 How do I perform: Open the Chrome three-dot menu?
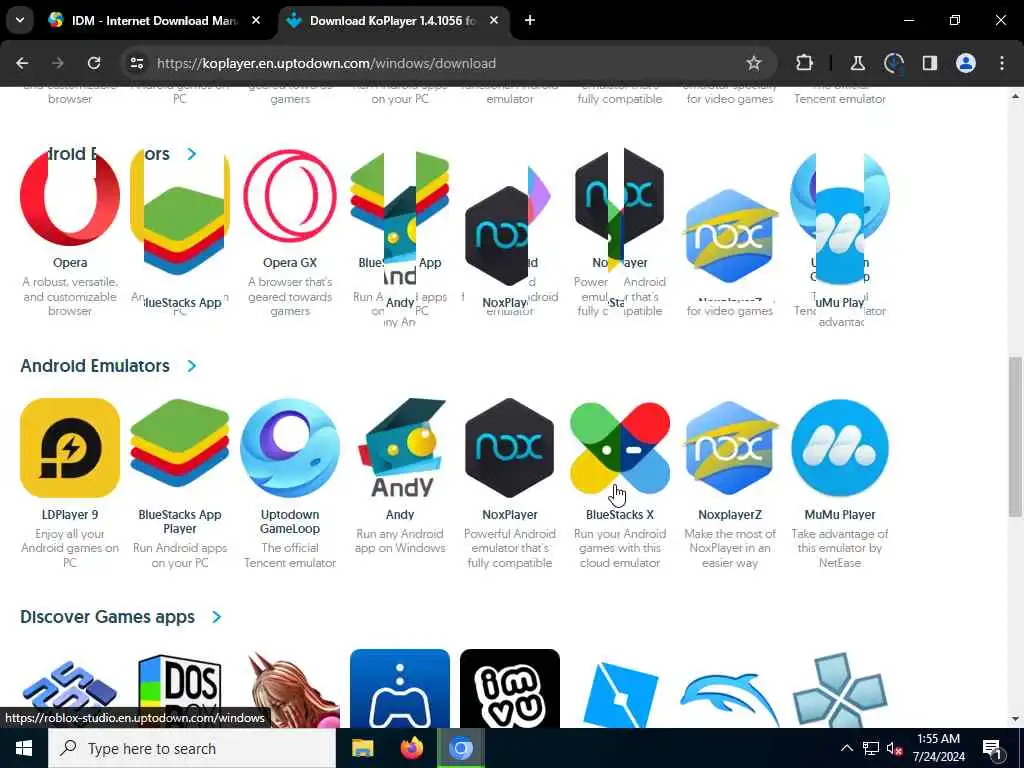[1002, 63]
